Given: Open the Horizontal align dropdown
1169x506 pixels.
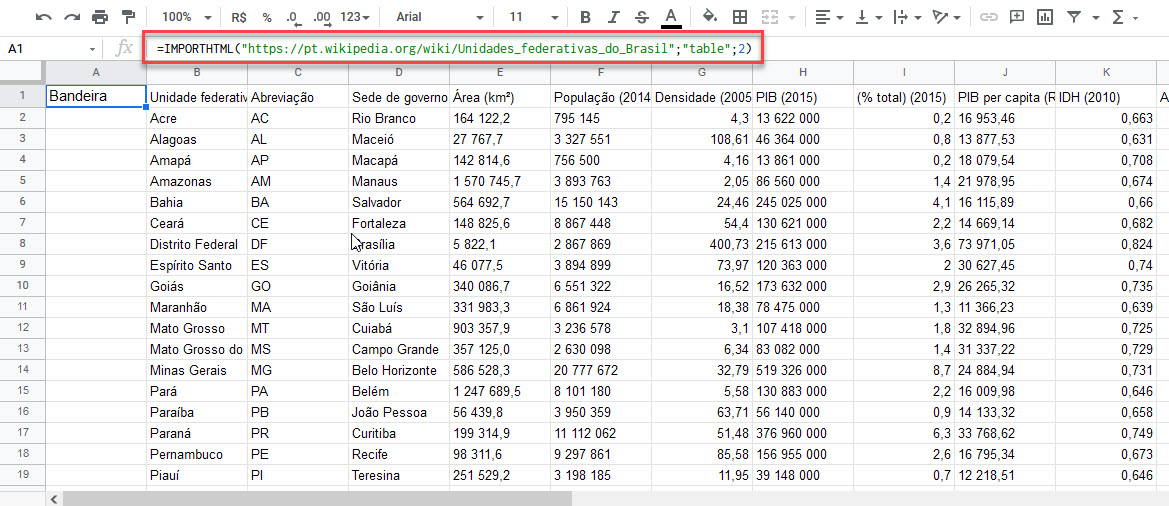Looking at the screenshot, I should point(829,16).
